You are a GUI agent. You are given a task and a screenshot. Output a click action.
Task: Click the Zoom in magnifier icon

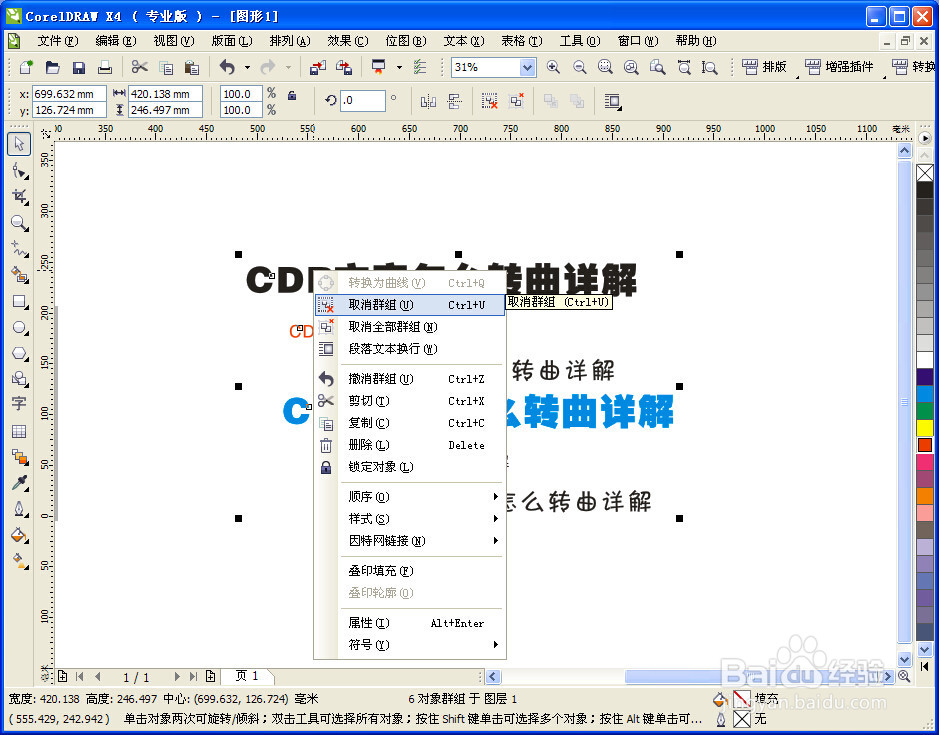pyautogui.click(x=553, y=67)
